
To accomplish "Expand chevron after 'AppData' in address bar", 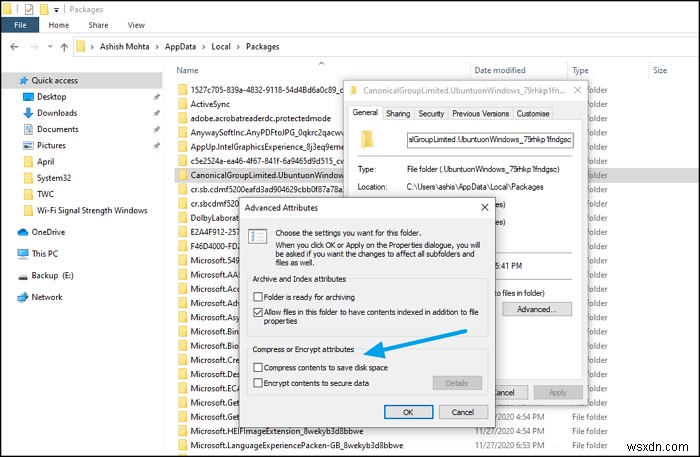I will pyautogui.click(x=203, y=47).
